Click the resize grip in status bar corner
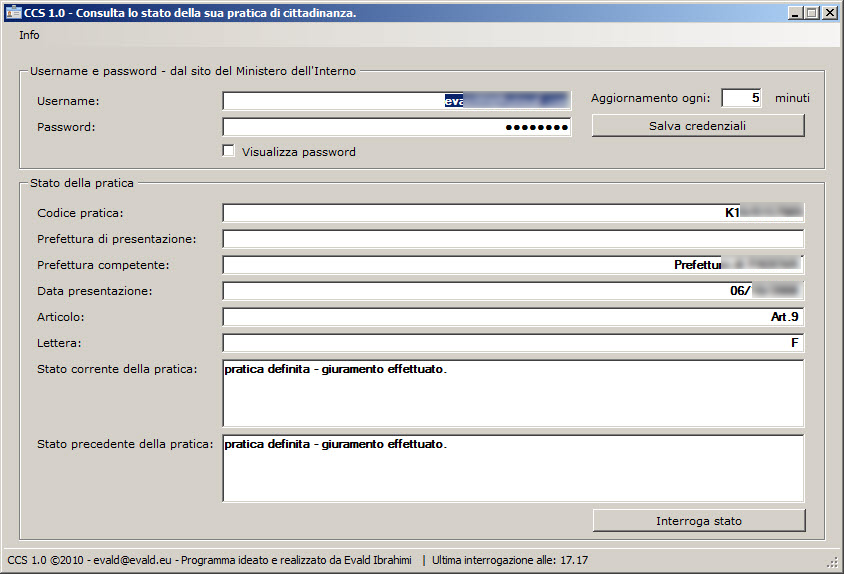The height and width of the screenshot is (574, 844). [x=832, y=562]
